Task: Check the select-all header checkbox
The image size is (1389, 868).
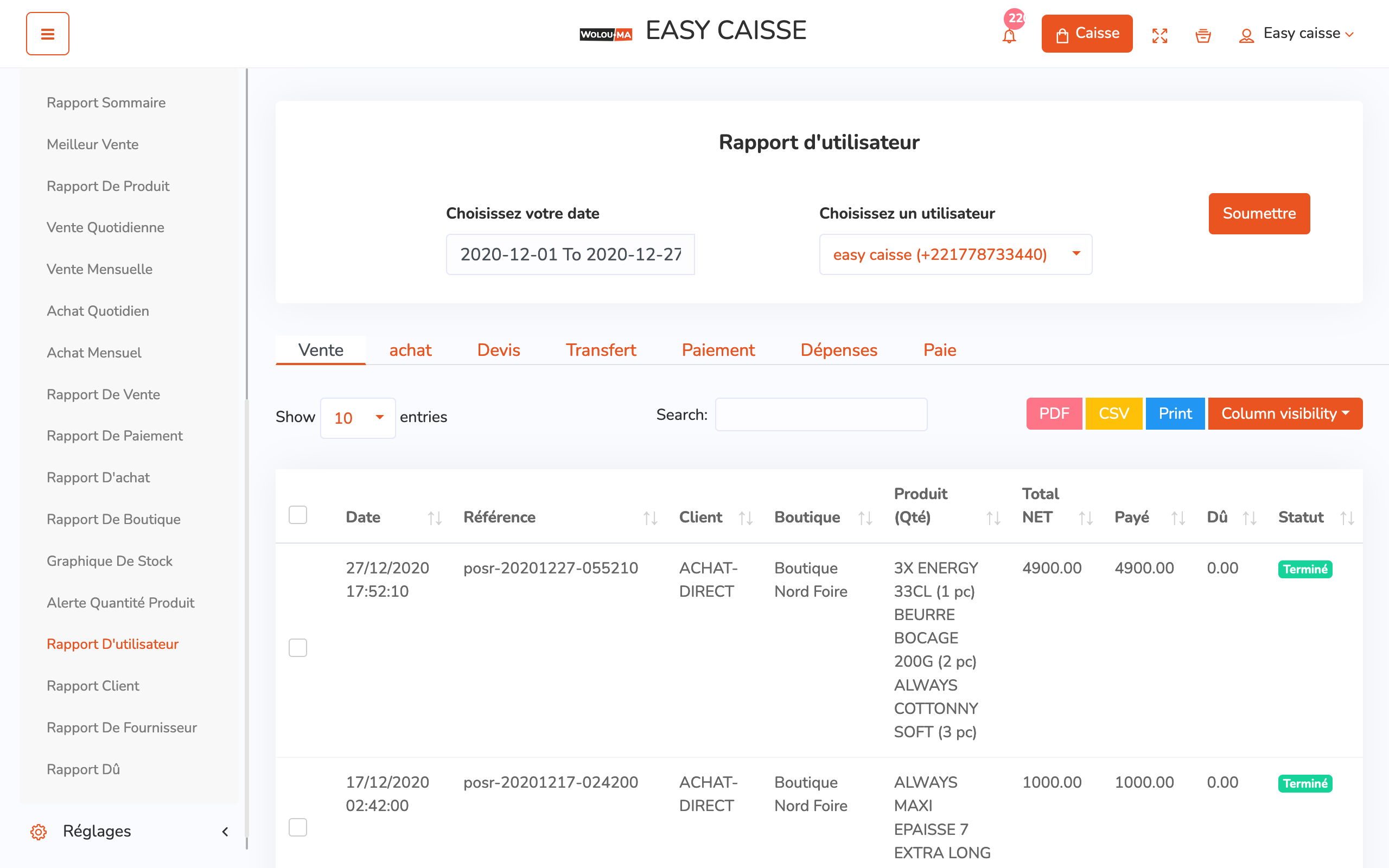Action: point(297,515)
